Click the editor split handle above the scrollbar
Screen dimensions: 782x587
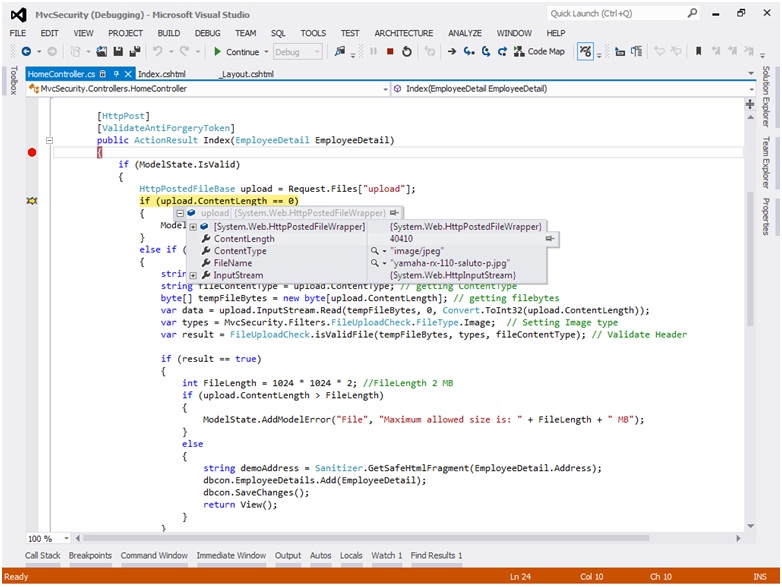click(x=750, y=104)
